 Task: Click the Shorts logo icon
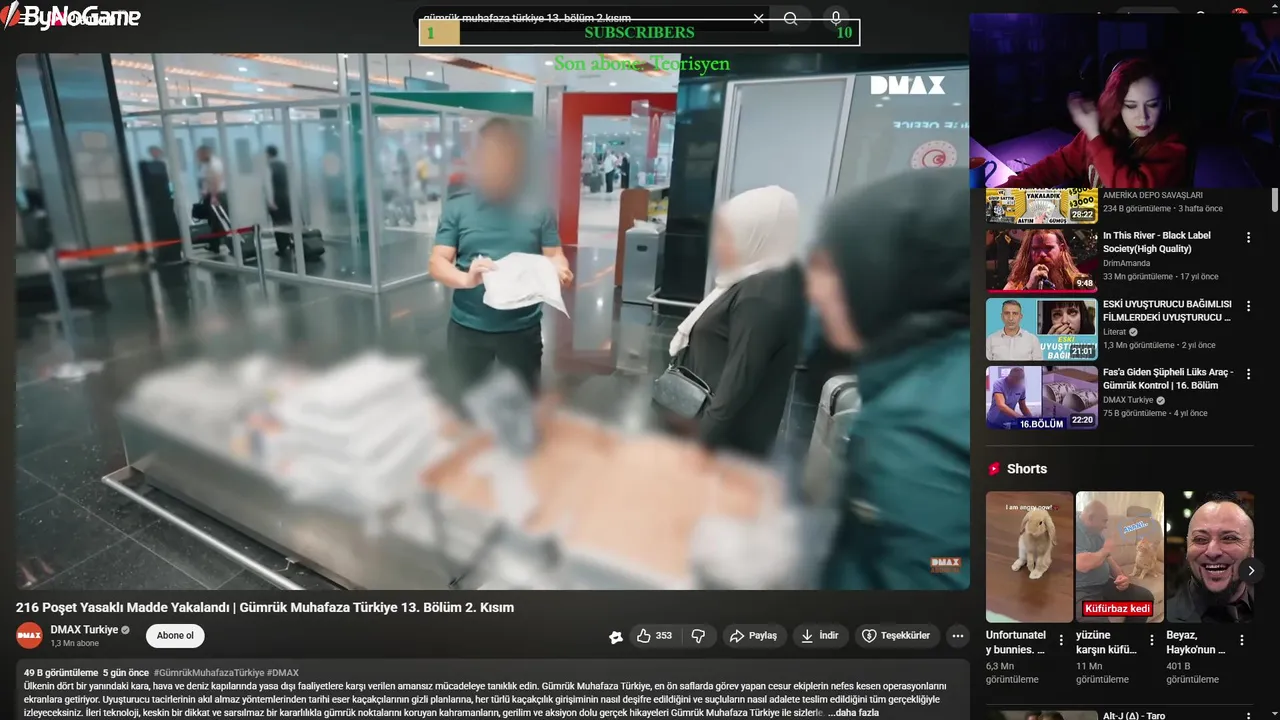click(x=995, y=469)
